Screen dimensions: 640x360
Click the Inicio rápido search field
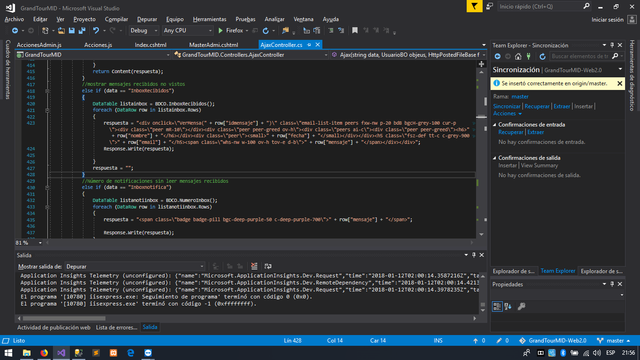click(x=540, y=7)
